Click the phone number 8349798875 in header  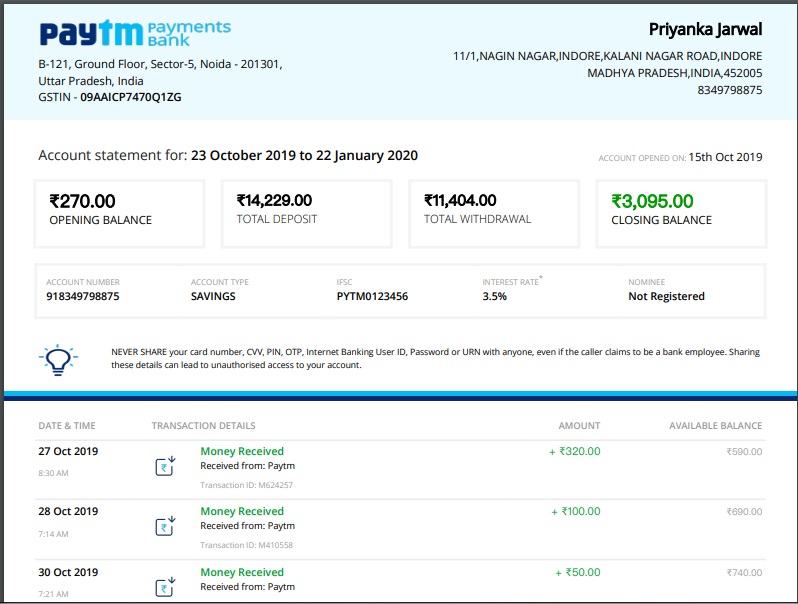[730, 90]
